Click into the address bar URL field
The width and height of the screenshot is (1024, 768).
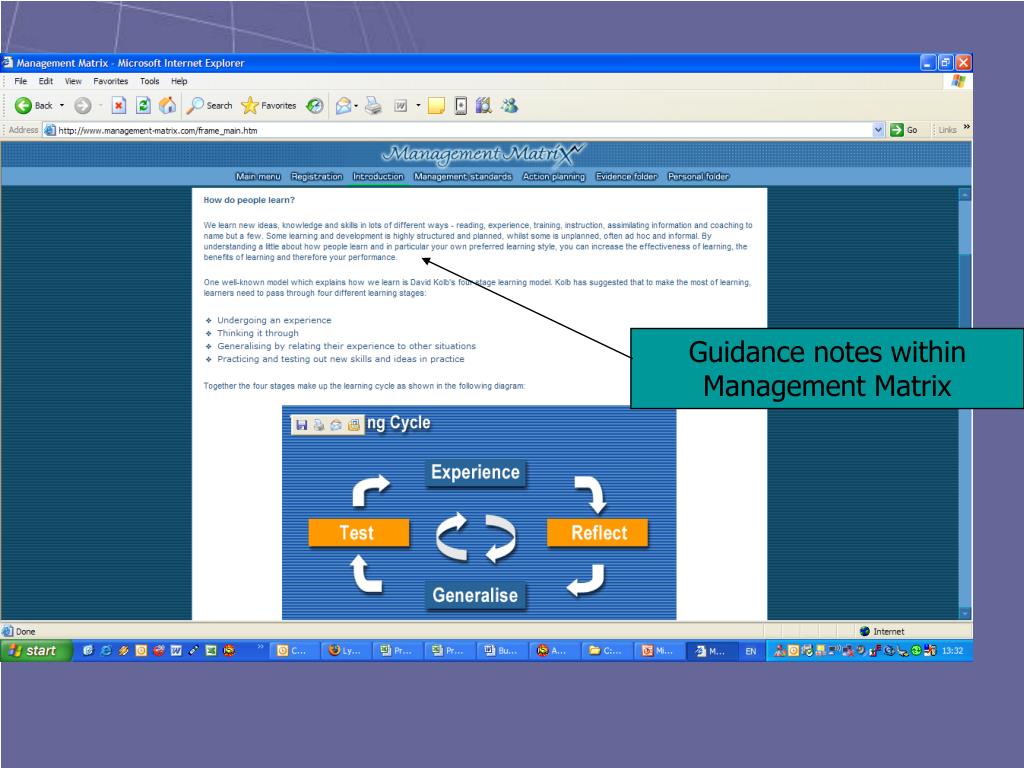464,130
